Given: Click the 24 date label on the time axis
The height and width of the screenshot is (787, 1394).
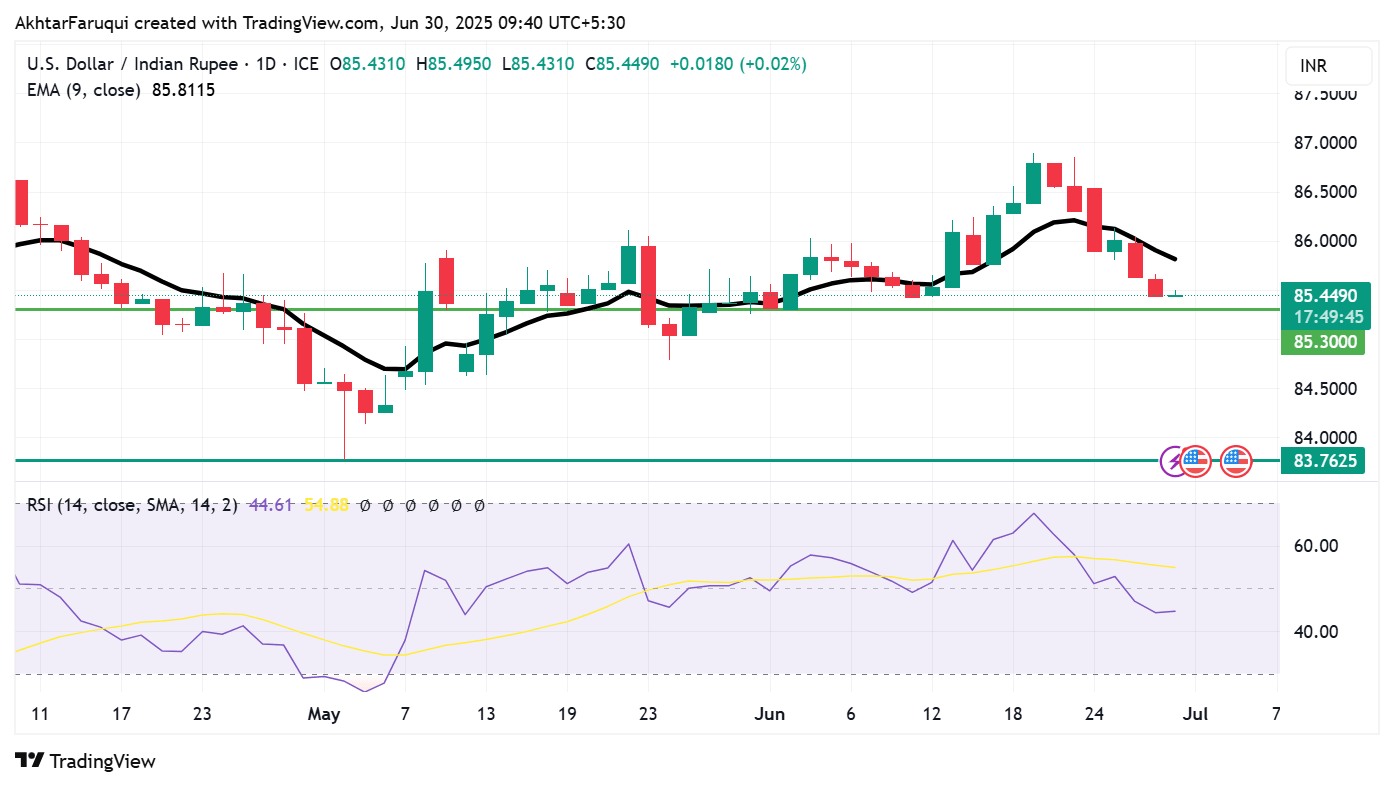Looking at the screenshot, I should coord(1093,714).
